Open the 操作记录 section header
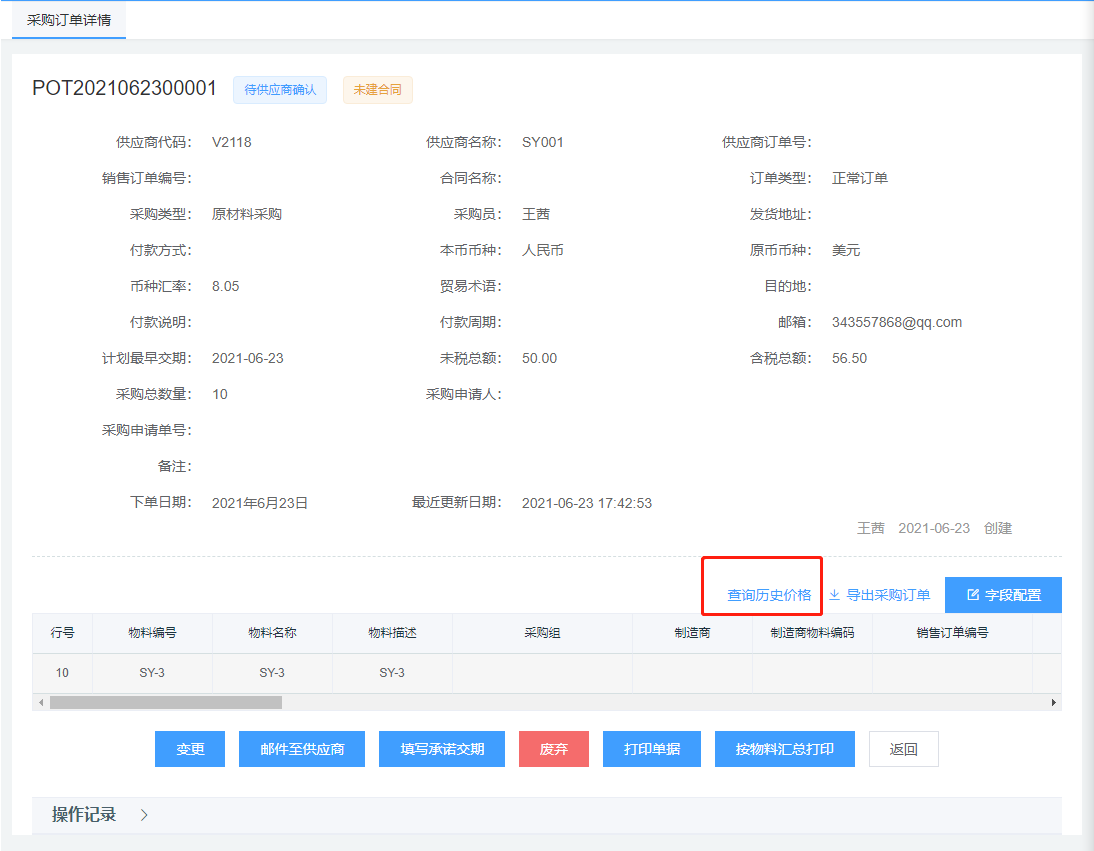Image resolution: width=1094 pixels, height=851 pixels. coord(84,815)
